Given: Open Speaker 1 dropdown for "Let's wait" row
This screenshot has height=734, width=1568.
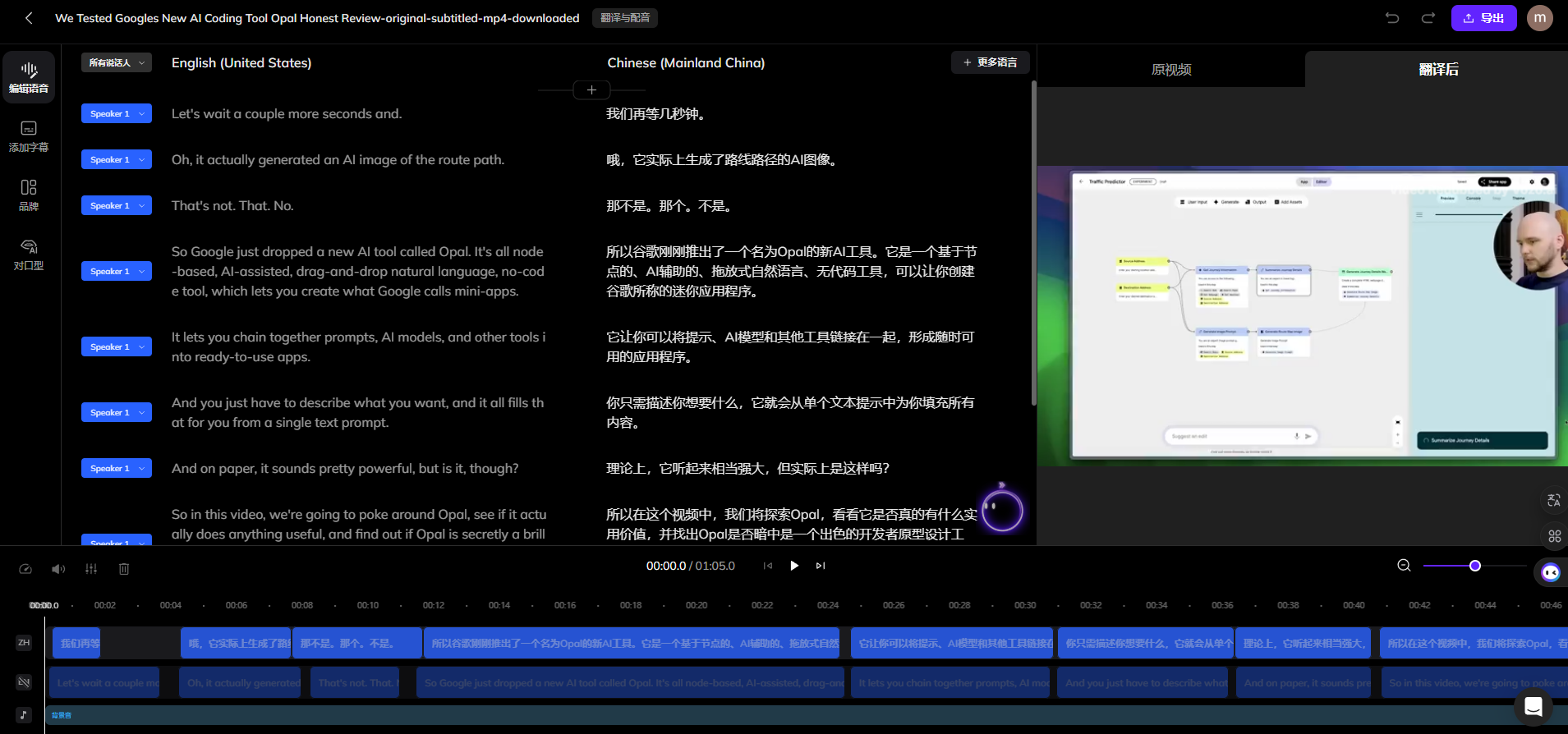Looking at the screenshot, I should 117,113.
